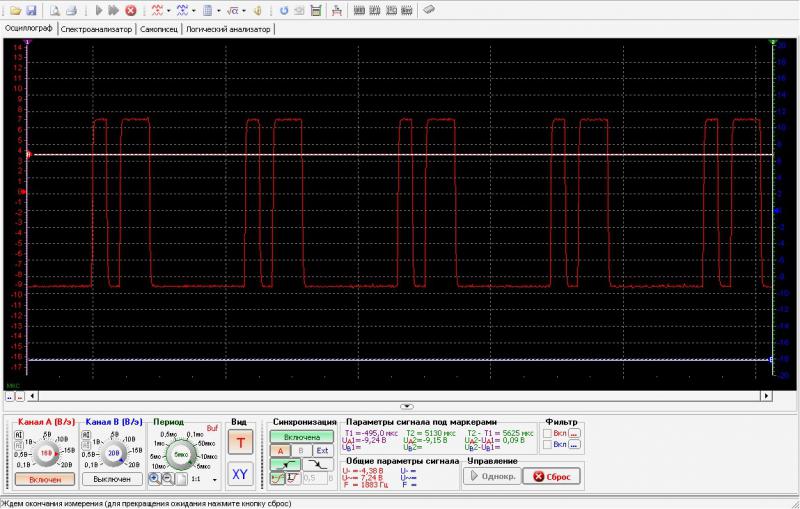Expand dropdown next to red waveform icon
800x509 pixels.
click(x=168, y=10)
